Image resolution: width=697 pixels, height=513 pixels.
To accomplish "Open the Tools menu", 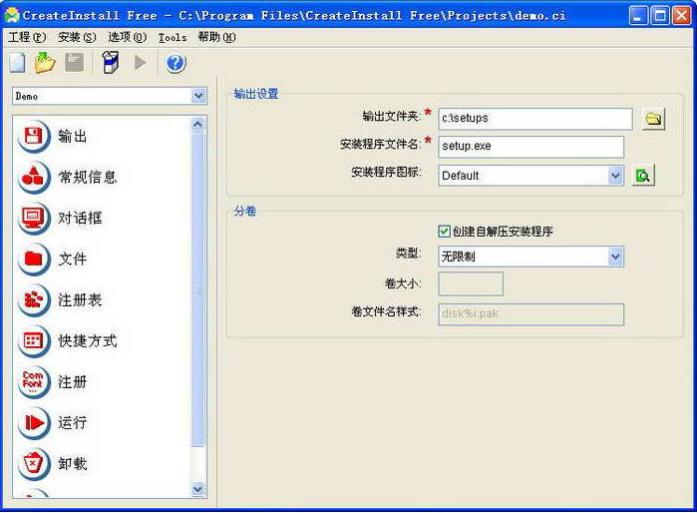I will 172,37.
